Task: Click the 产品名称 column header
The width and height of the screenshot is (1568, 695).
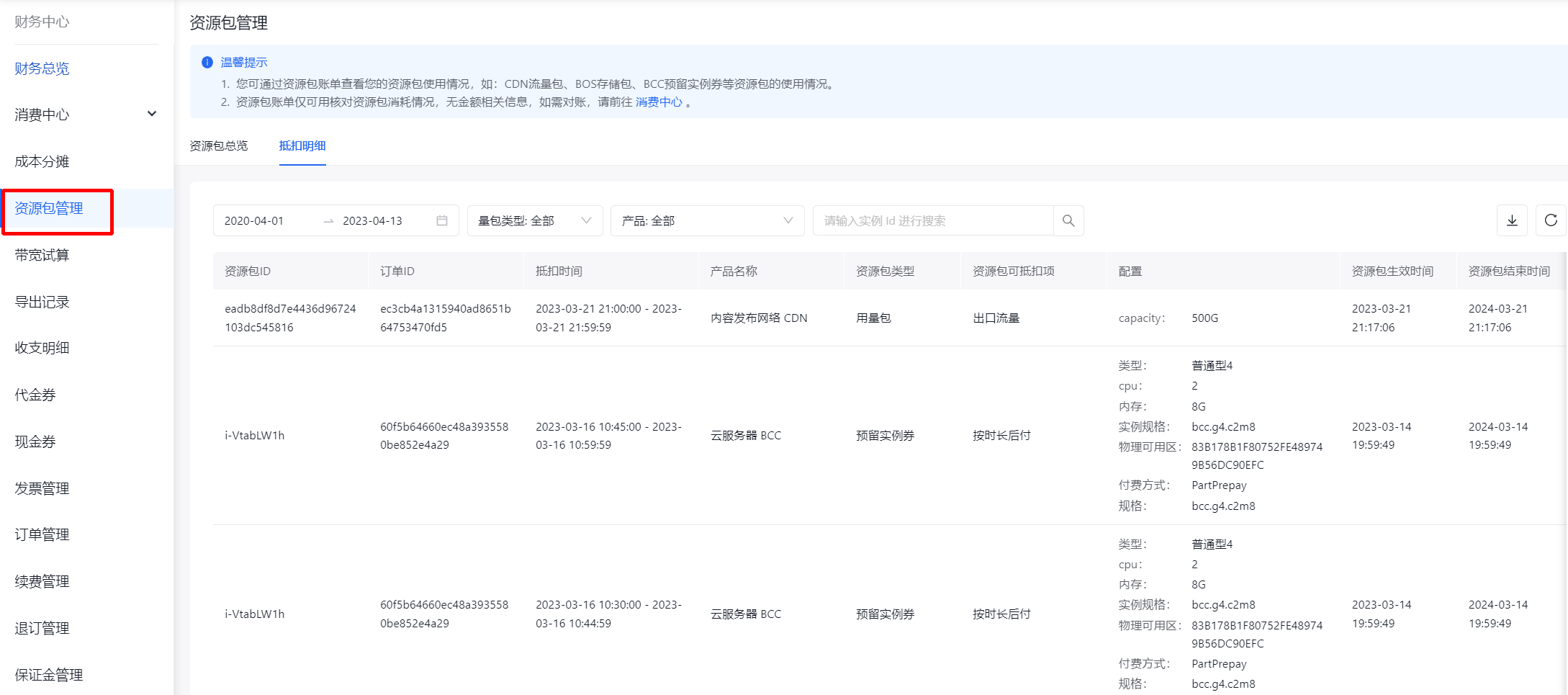Action: click(734, 271)
